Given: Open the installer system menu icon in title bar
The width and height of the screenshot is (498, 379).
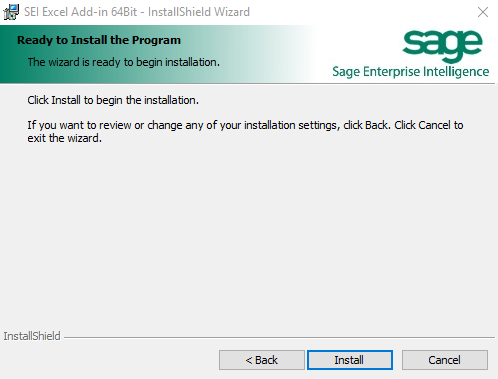Looking at the screenshot, I should point(11,12).
